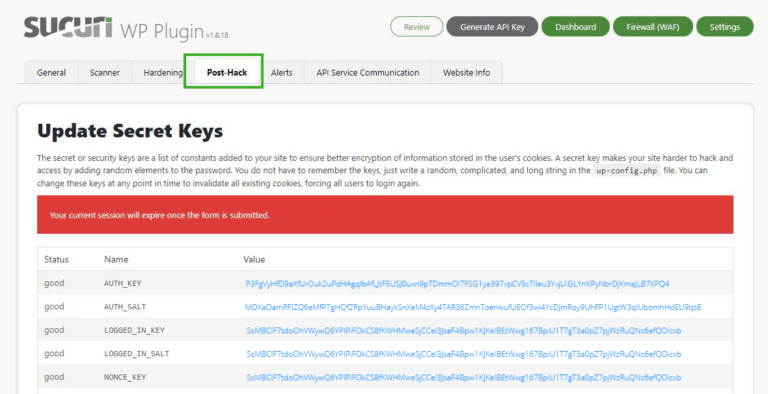The width and height of the screenshot is (768, 394).
Task: Click the NONCE_KEY value link
Action: click(x=464, y=377)
